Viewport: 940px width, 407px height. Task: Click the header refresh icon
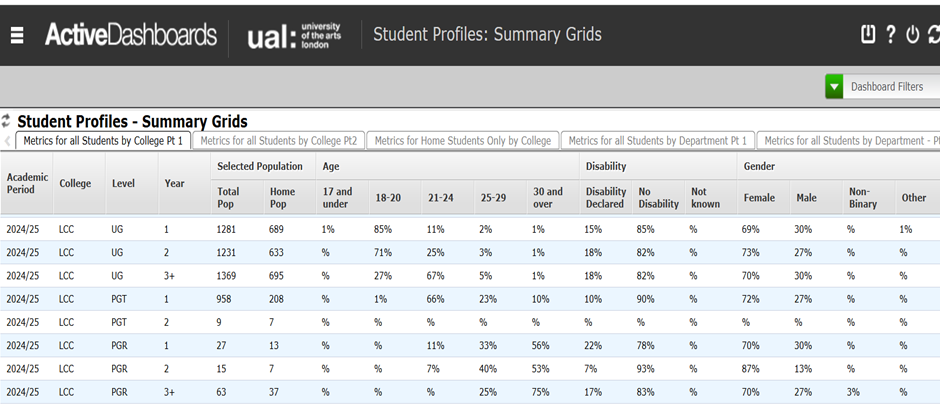click(x=933, y=34)
